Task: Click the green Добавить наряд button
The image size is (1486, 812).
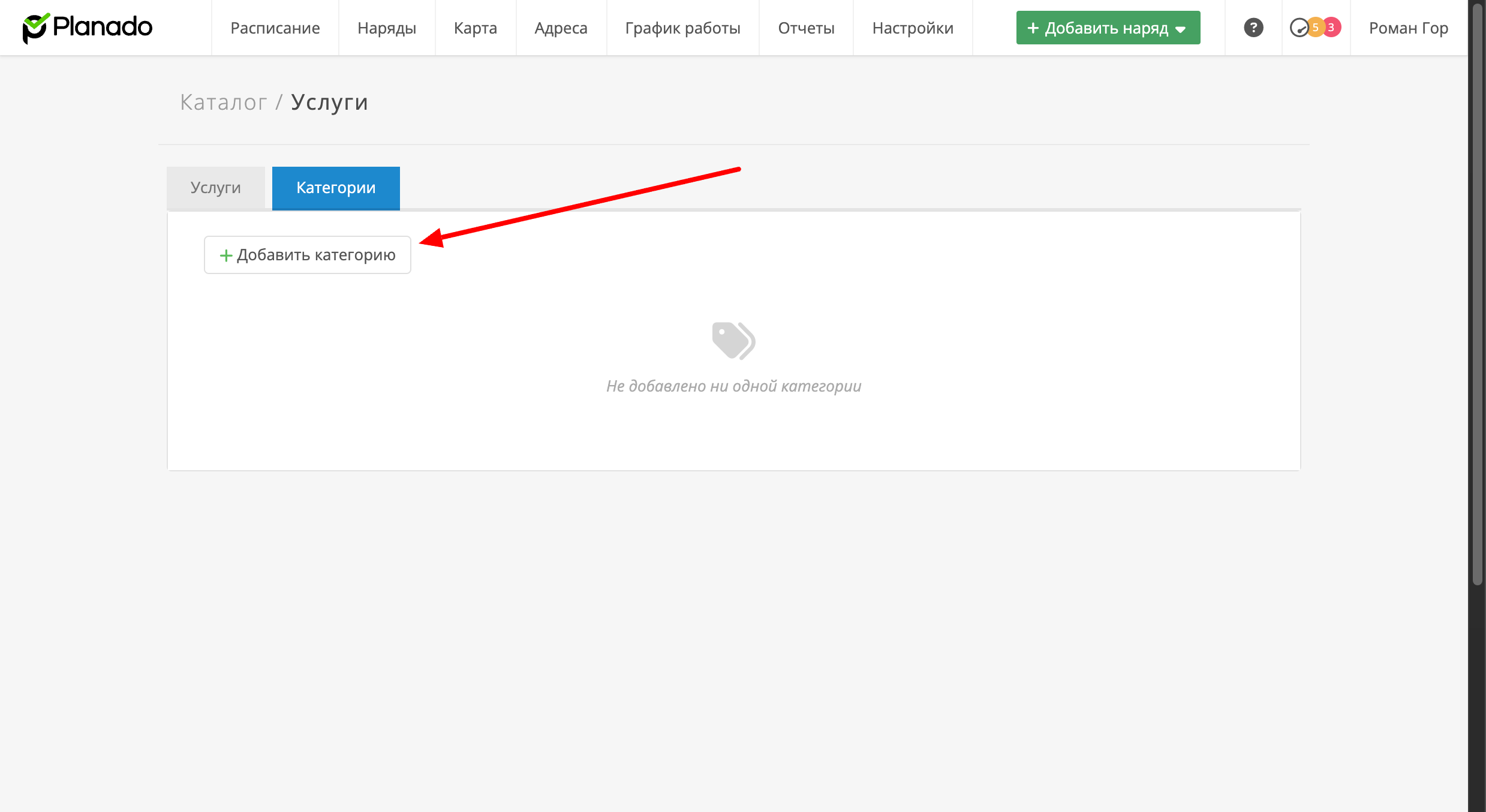Action: 1097,28
